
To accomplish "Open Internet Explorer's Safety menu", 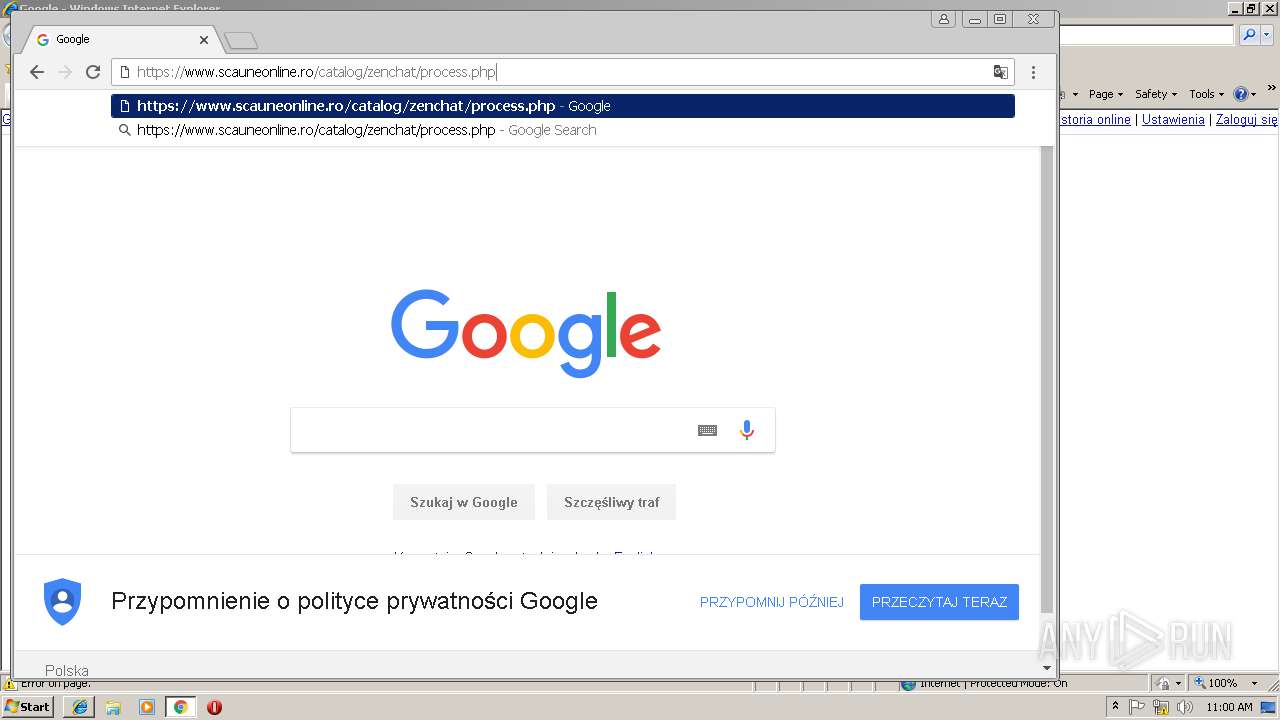I will tap(1156, 94).
